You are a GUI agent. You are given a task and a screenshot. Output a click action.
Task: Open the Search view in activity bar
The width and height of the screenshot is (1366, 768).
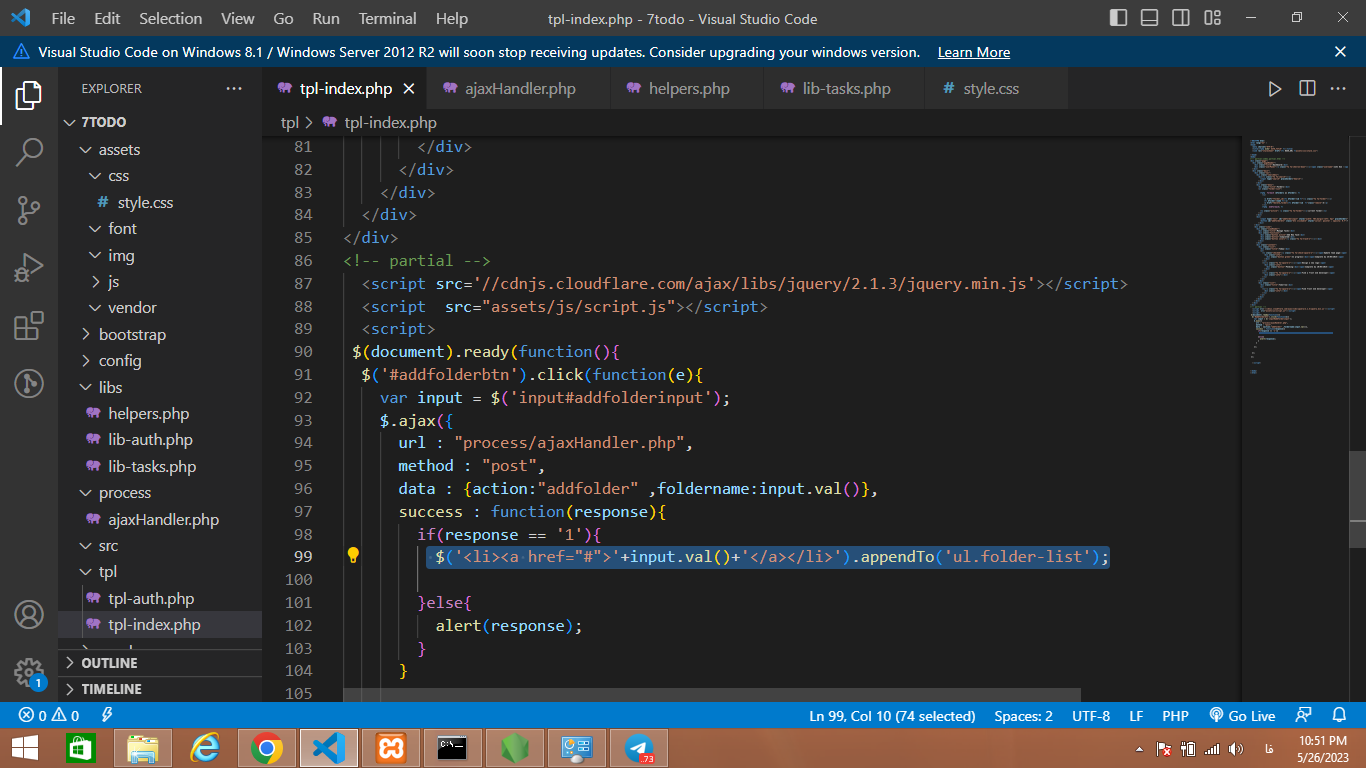click(x=29, y=152)
